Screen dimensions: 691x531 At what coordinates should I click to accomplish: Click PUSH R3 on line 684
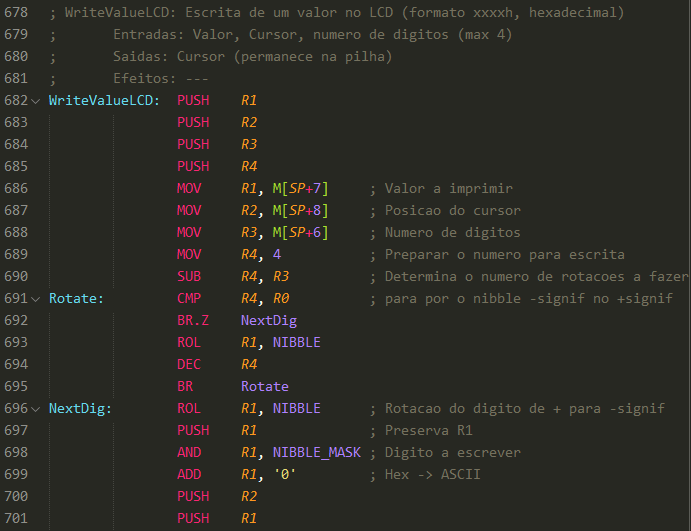point(217,145)
